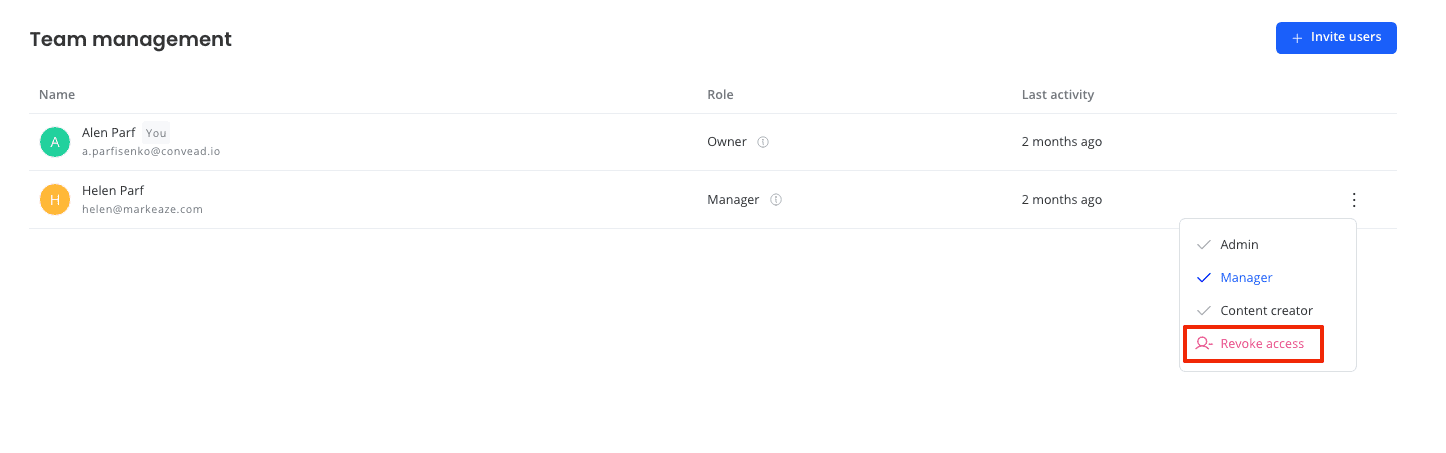This screenshot has height=453, width=1446.
Task: Click the Name column header
Action: coord(57,95)
